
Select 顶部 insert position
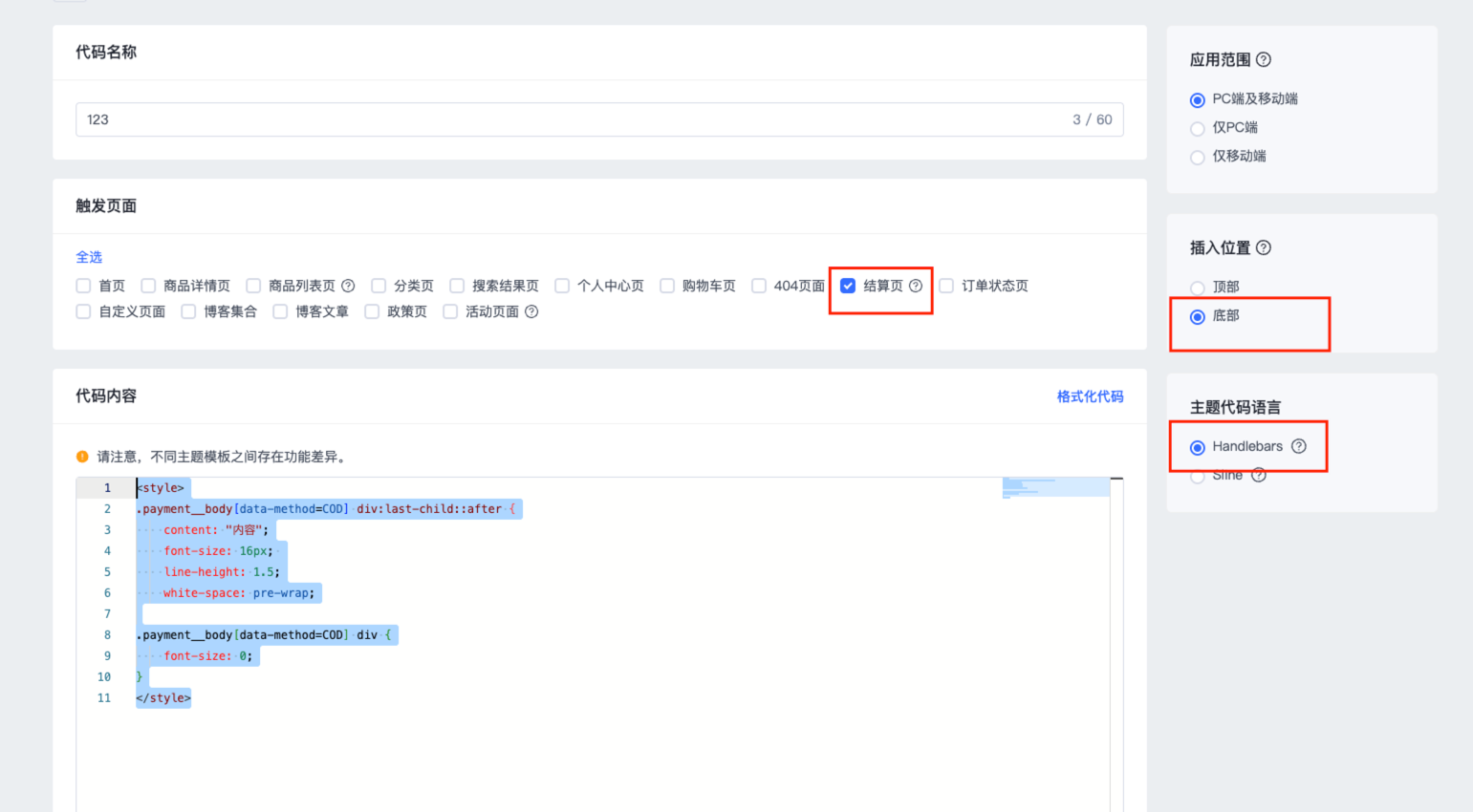point(1198,288)
